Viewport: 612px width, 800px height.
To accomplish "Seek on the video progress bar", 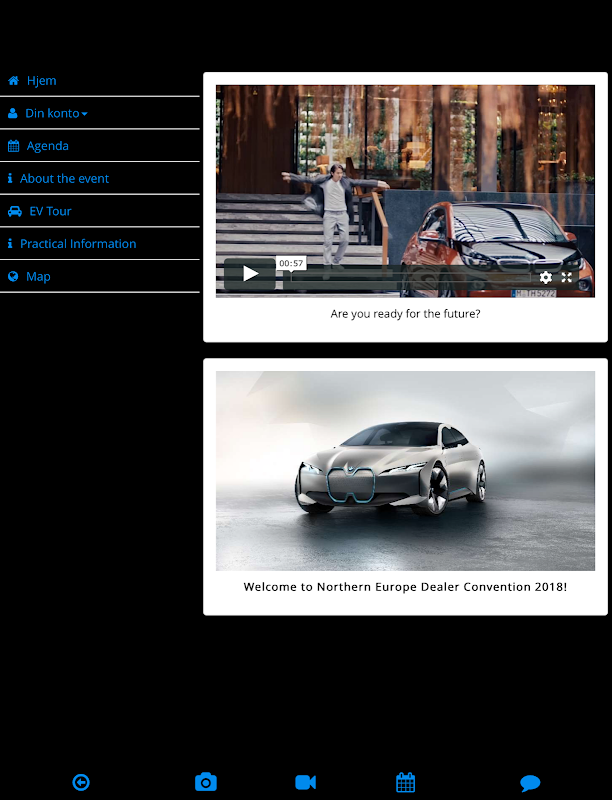I will (411, 278).
